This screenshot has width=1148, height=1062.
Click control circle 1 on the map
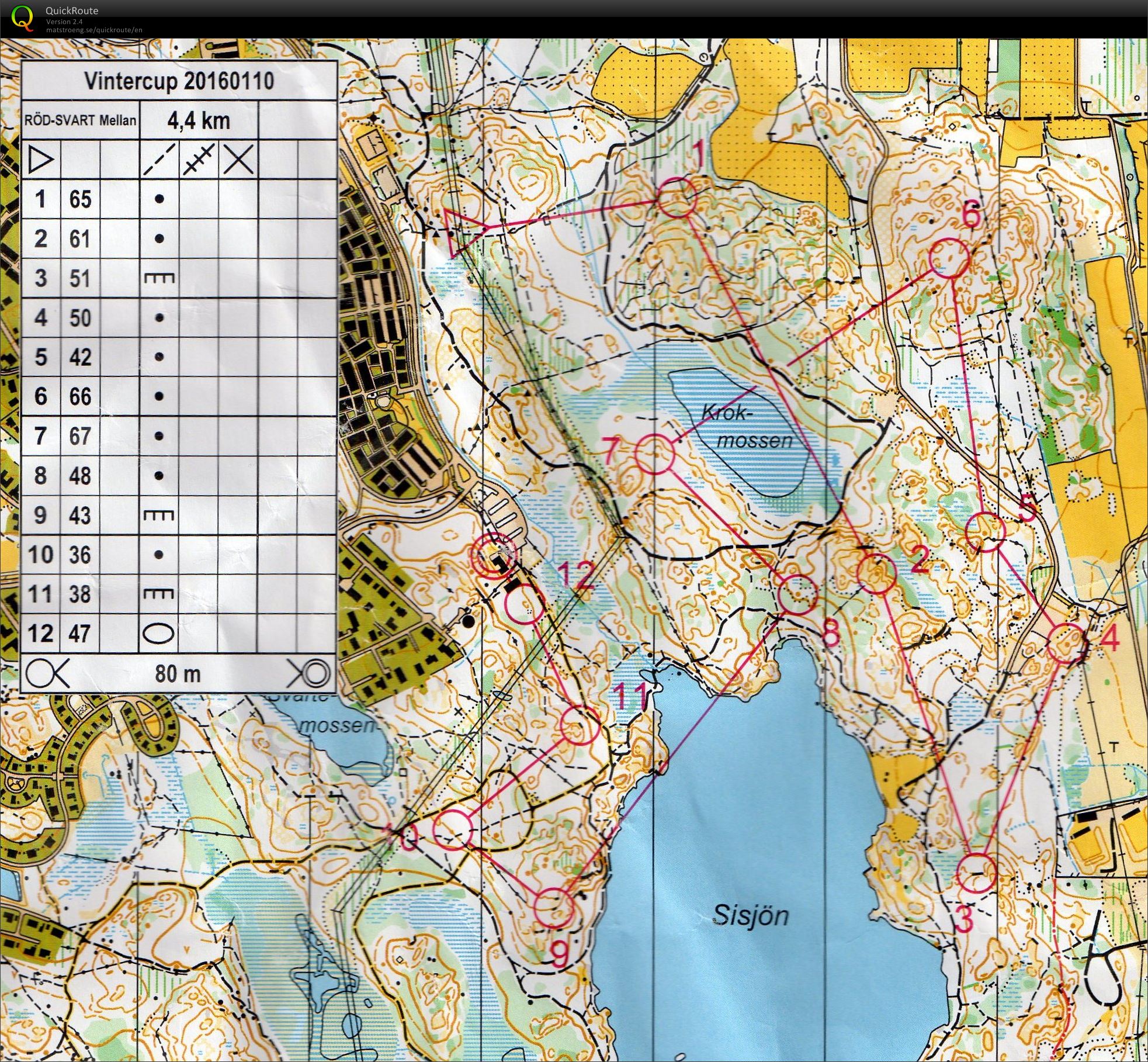tap(677, 198)
